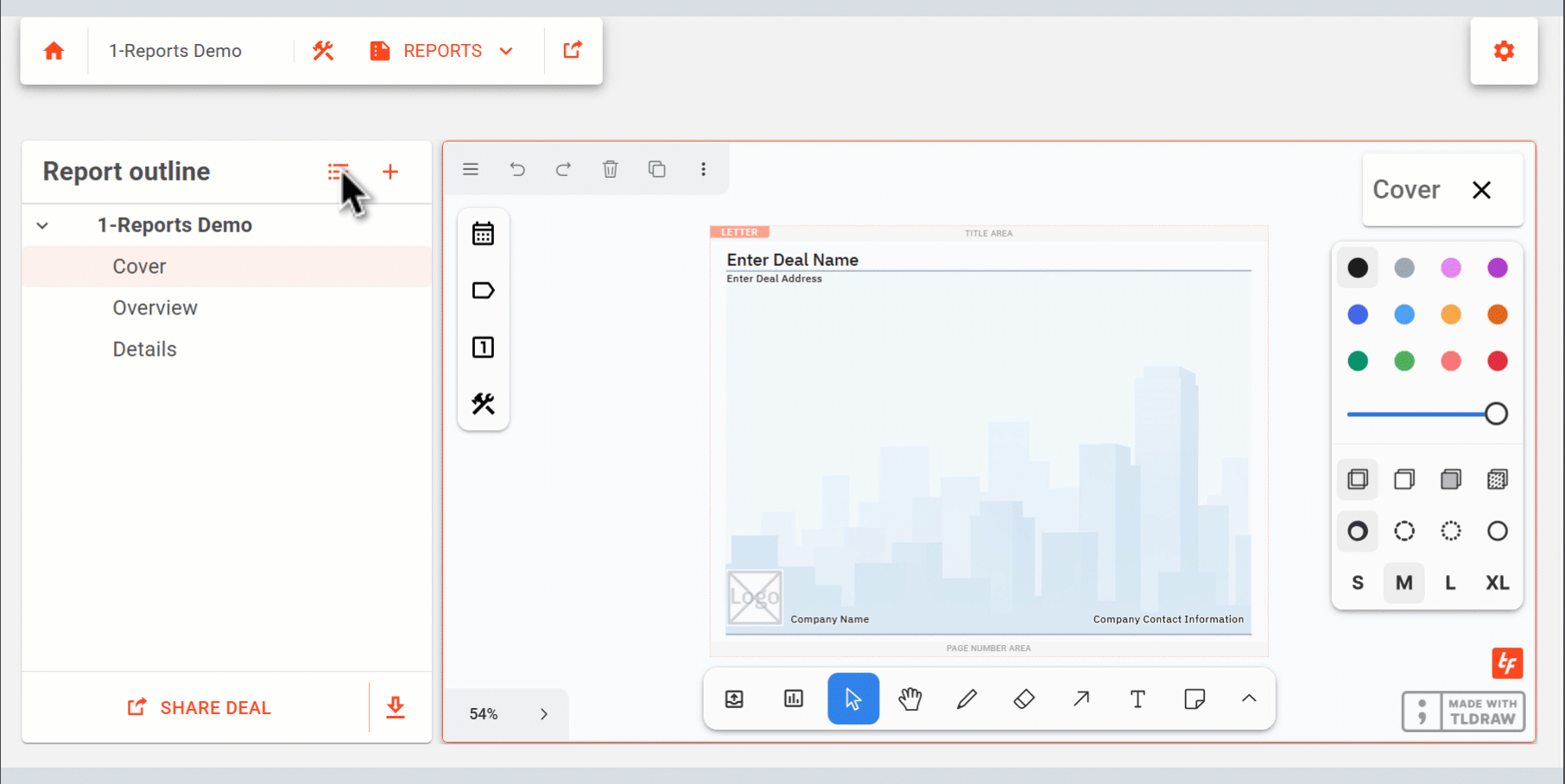Expand the zoom level control at 54%
The image size is (1565, 784).
tap(544, 713)
